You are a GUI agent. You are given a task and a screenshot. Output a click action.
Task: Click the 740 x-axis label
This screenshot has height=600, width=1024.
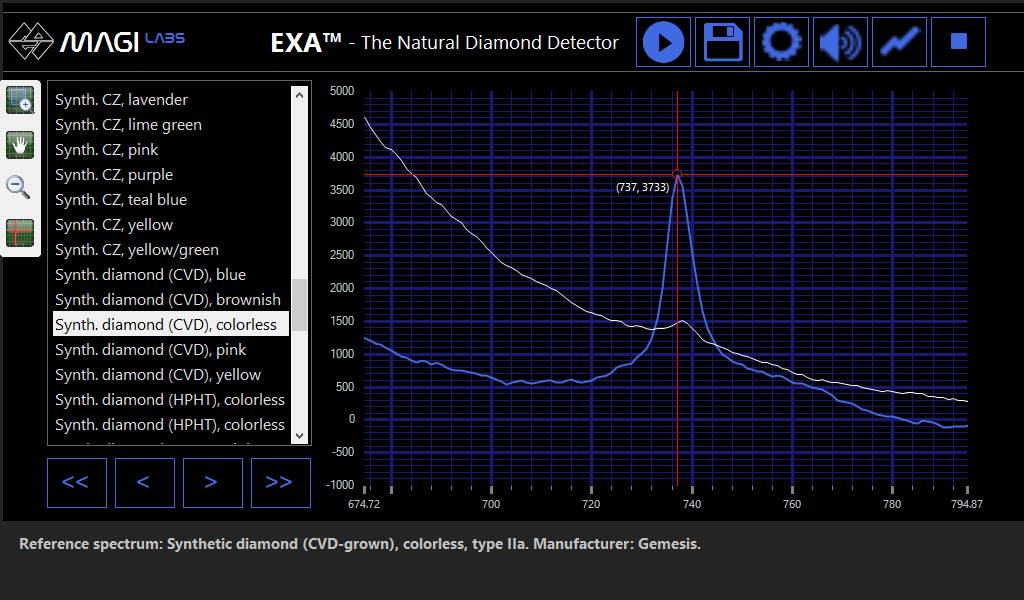click(692, 504)
